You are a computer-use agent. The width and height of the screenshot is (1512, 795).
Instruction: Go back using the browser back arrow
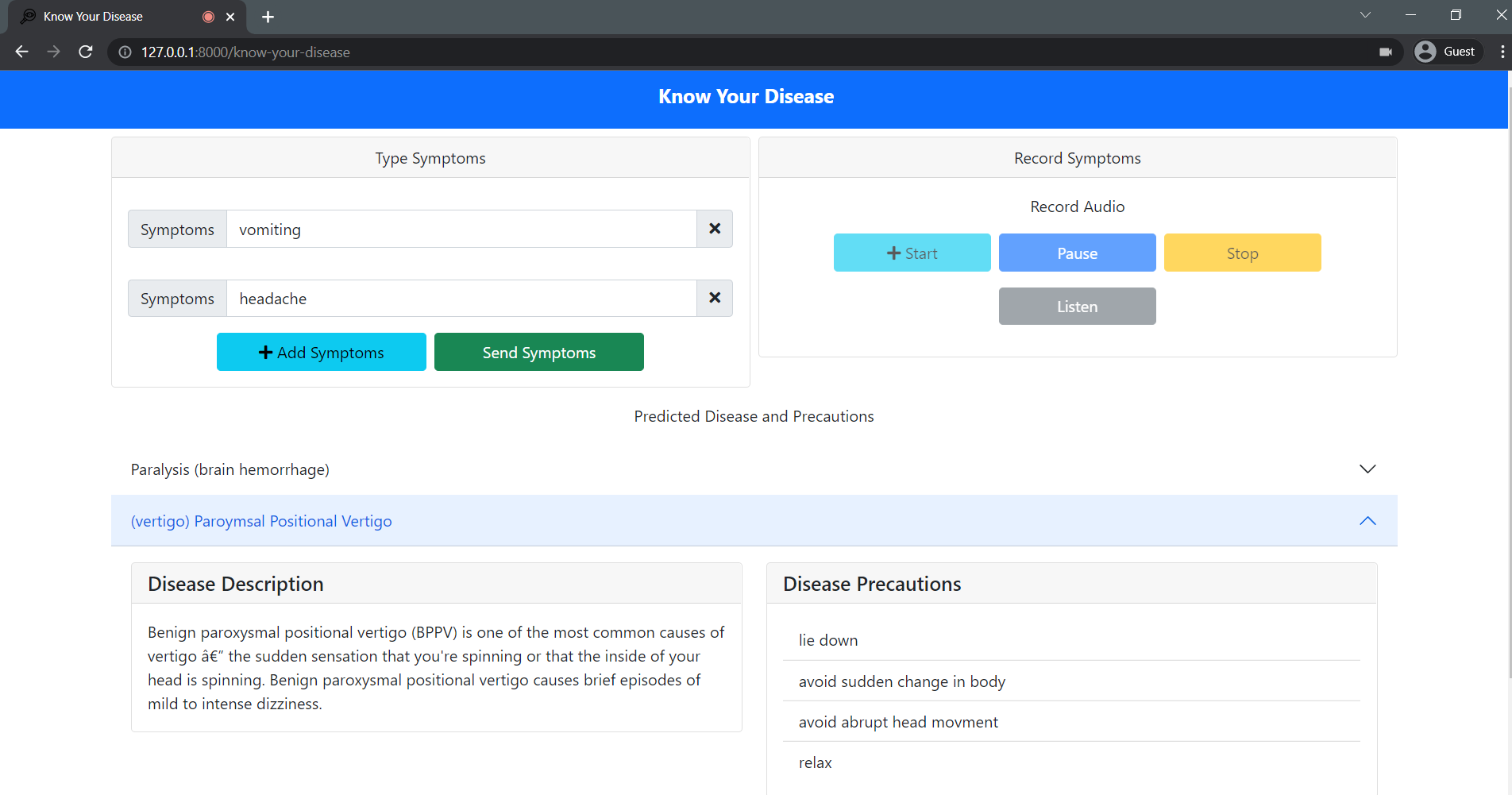tap(21, 52)
